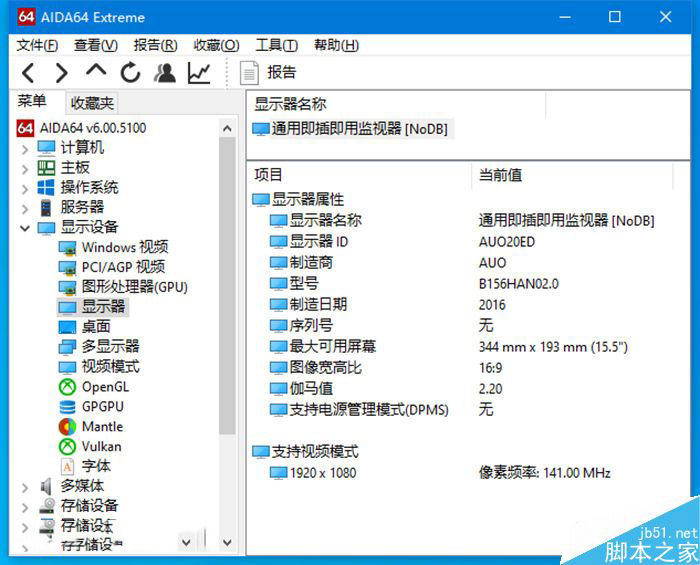Click the B156HAN02.0 model value
The height and width of the screenshot is (565, 700).
(518, 284)
